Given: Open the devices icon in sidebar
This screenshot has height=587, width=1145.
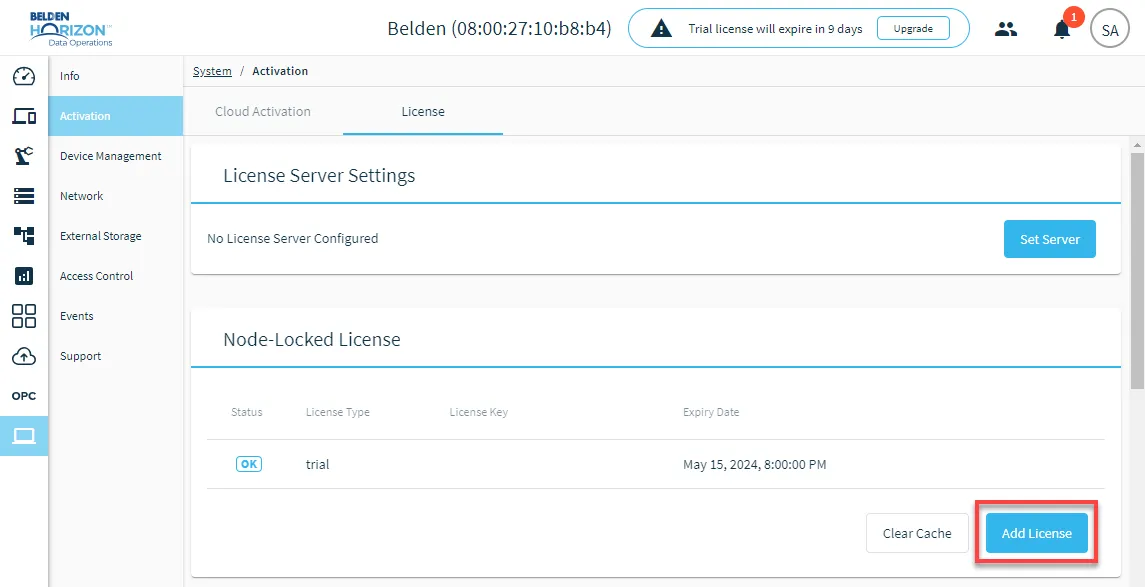Looking at the screenshot, I should click(x=24, y=116).
